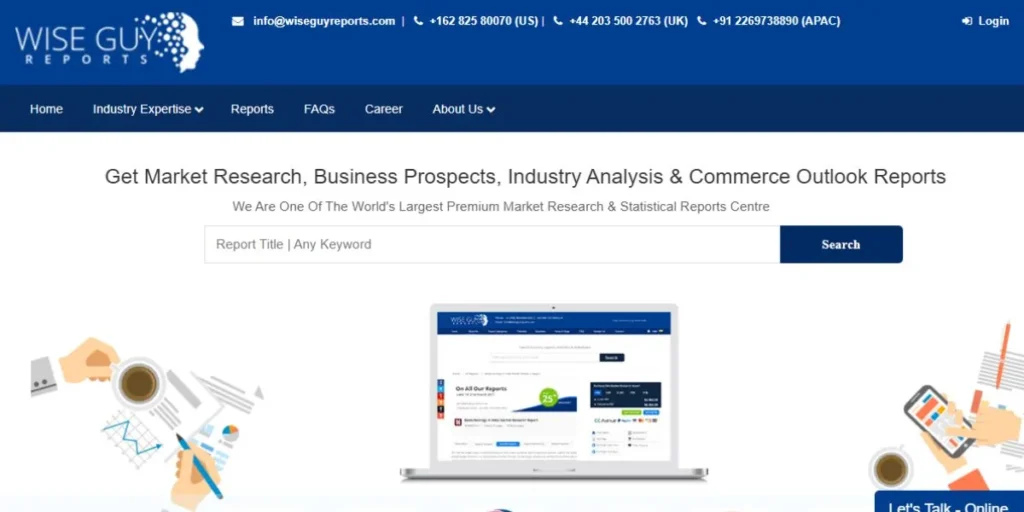Expand the Industry Expertise dropdown menu
This screenshot has height=512, width=1024.
click(148, 109)
